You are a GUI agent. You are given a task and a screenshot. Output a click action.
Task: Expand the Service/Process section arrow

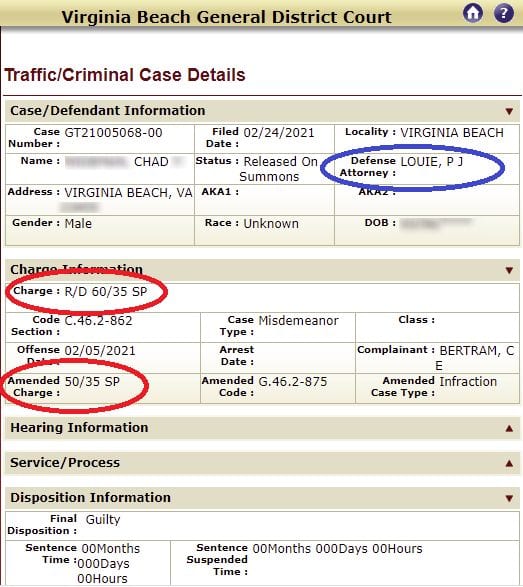[509, 463]
